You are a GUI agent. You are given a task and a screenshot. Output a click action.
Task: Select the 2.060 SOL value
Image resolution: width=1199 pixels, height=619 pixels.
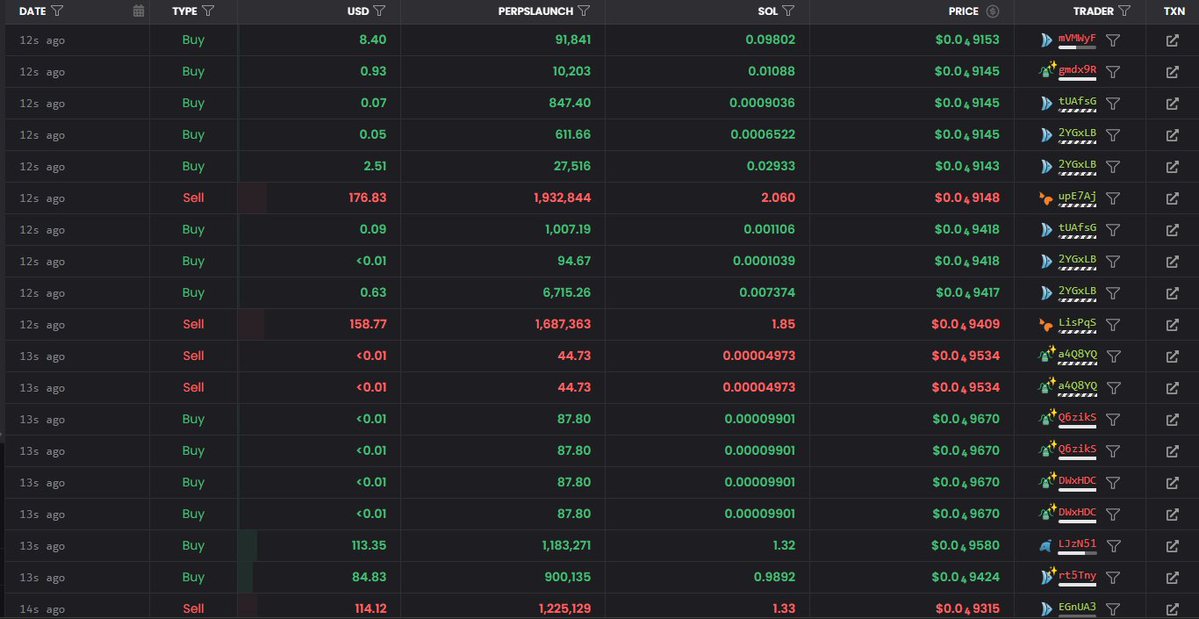click(x=778, y=198)
